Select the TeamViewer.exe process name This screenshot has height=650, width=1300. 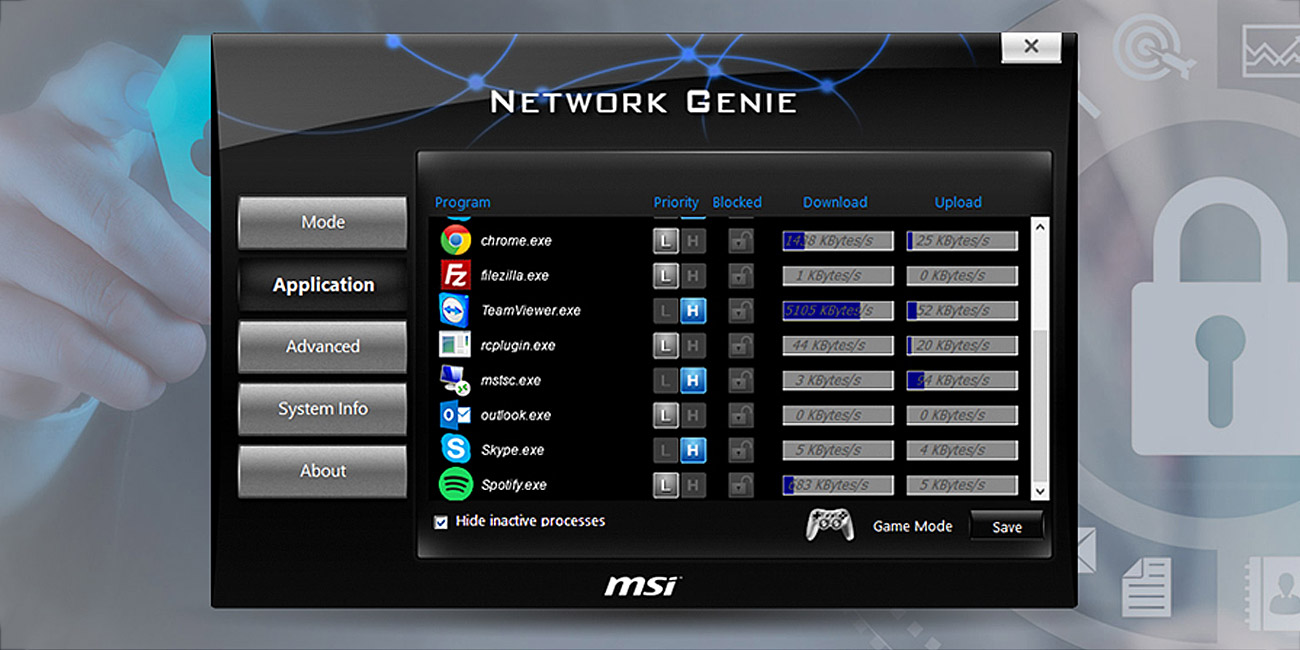(531, 311)
